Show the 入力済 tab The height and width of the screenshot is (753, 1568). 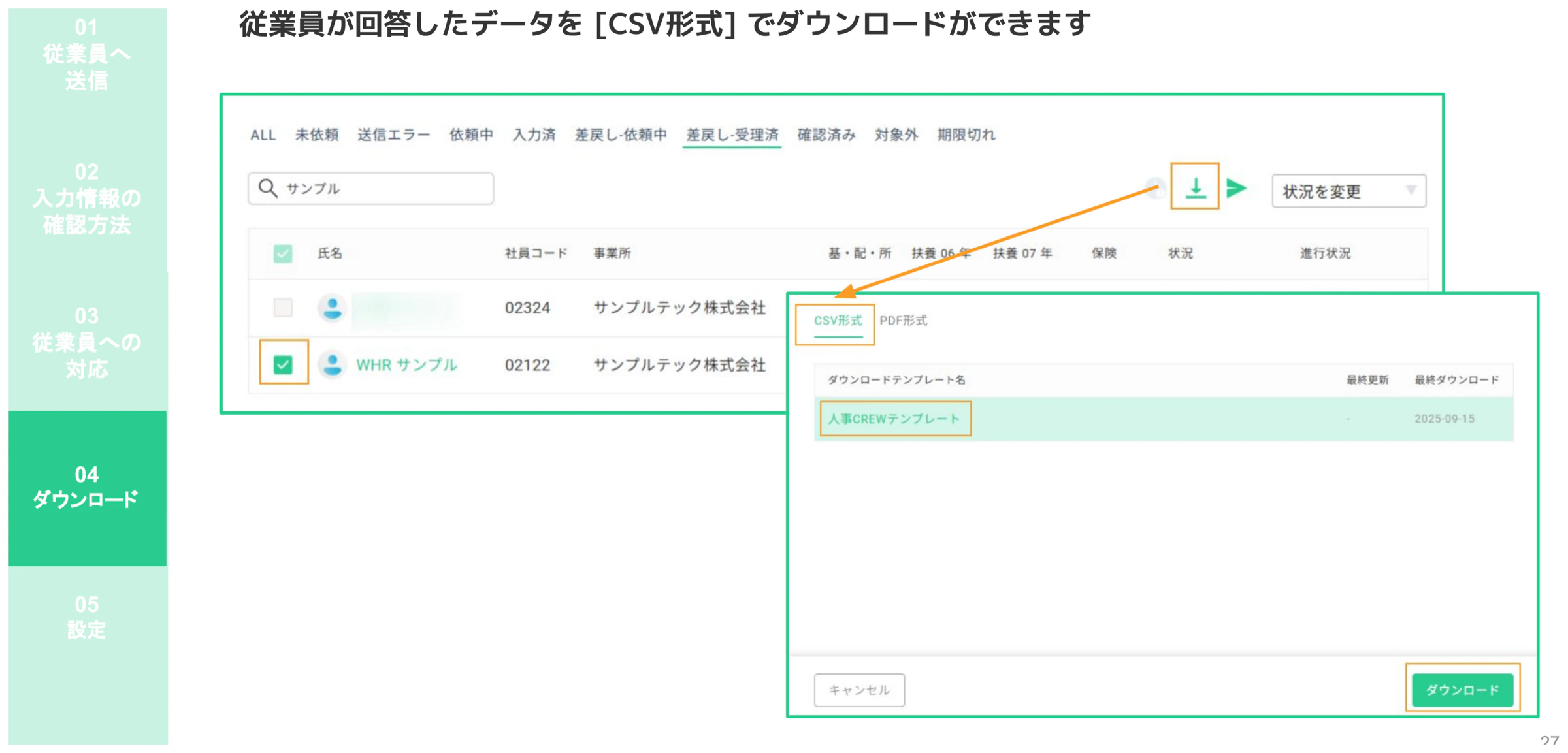(x=534, y=135)
